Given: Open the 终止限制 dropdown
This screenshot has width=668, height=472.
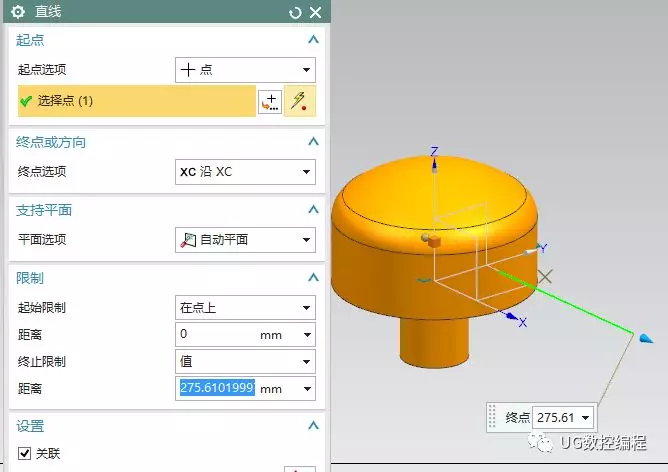Looking at the screenshot, I should pyautogui.click(x=245, y=362).
